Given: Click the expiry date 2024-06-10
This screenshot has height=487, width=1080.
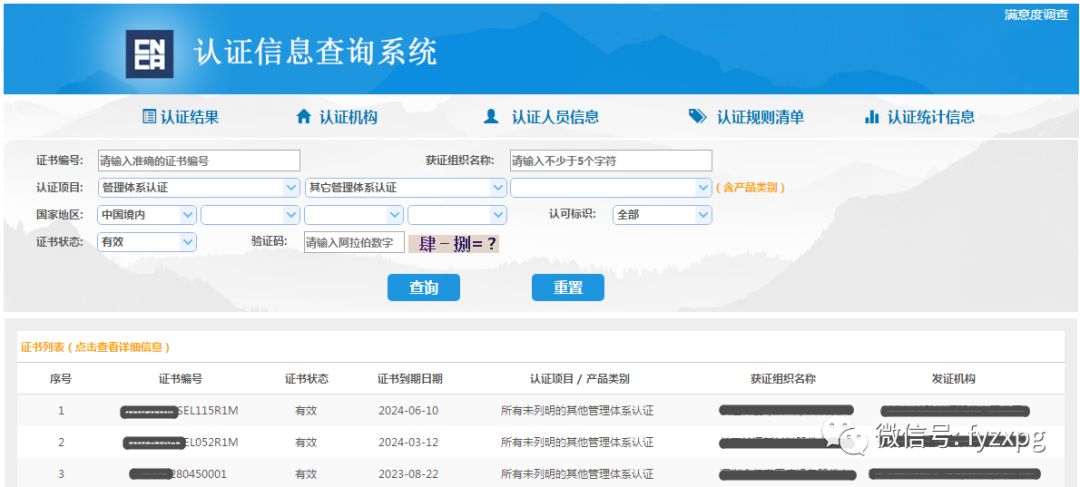Looking at the screenshot, I should coord(408,411).
